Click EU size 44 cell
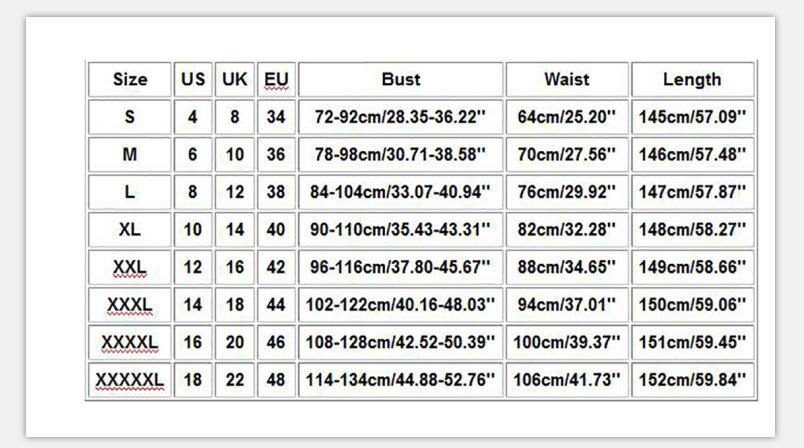The image size is (804, 448). (277, 305)
